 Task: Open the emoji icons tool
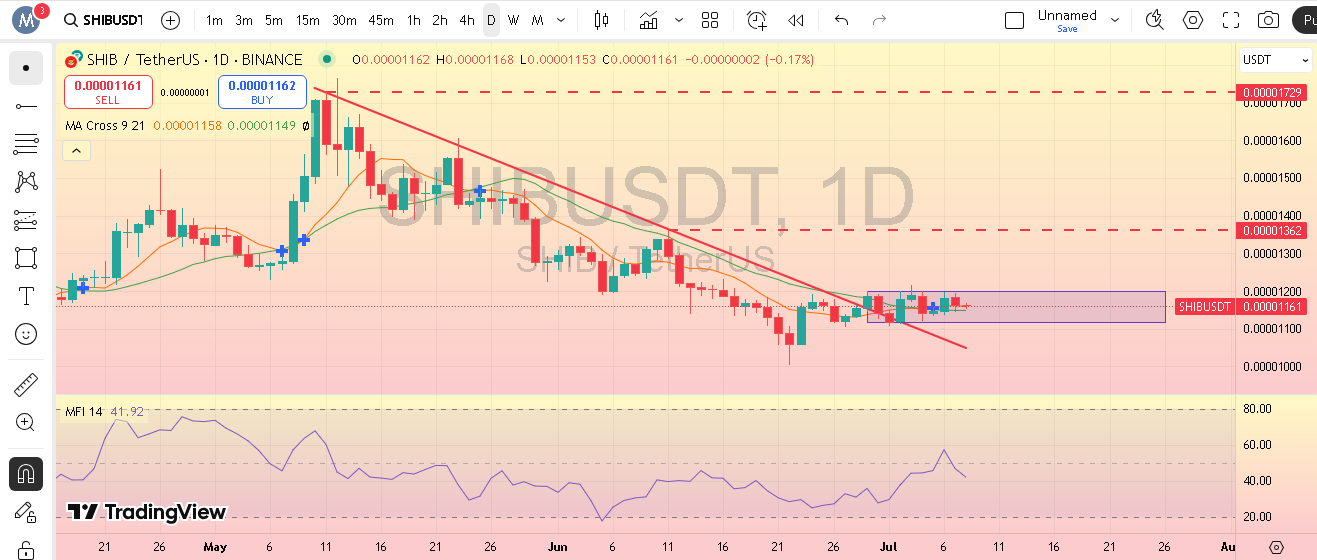(26, 334)
